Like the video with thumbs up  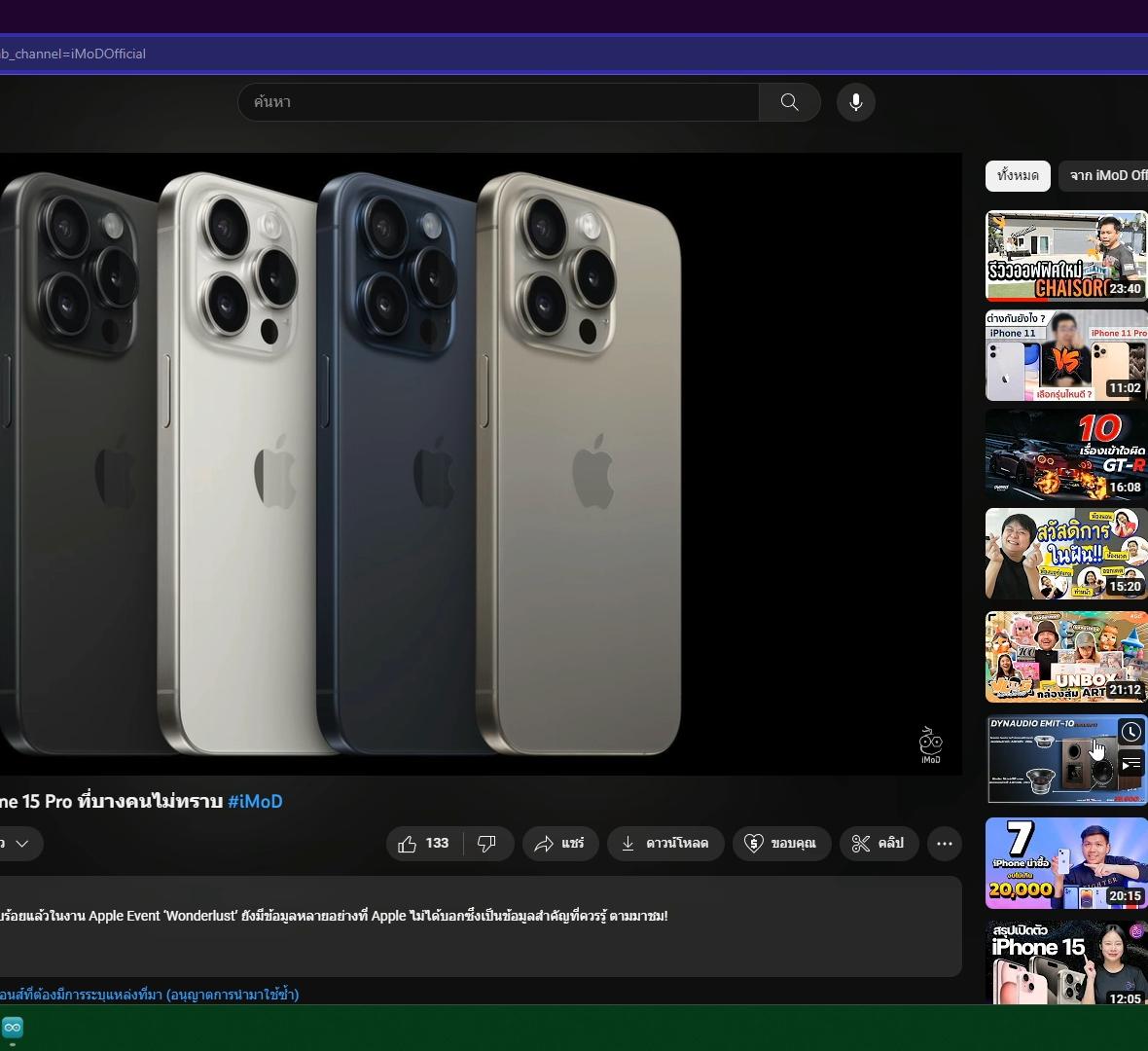point(424,844)
